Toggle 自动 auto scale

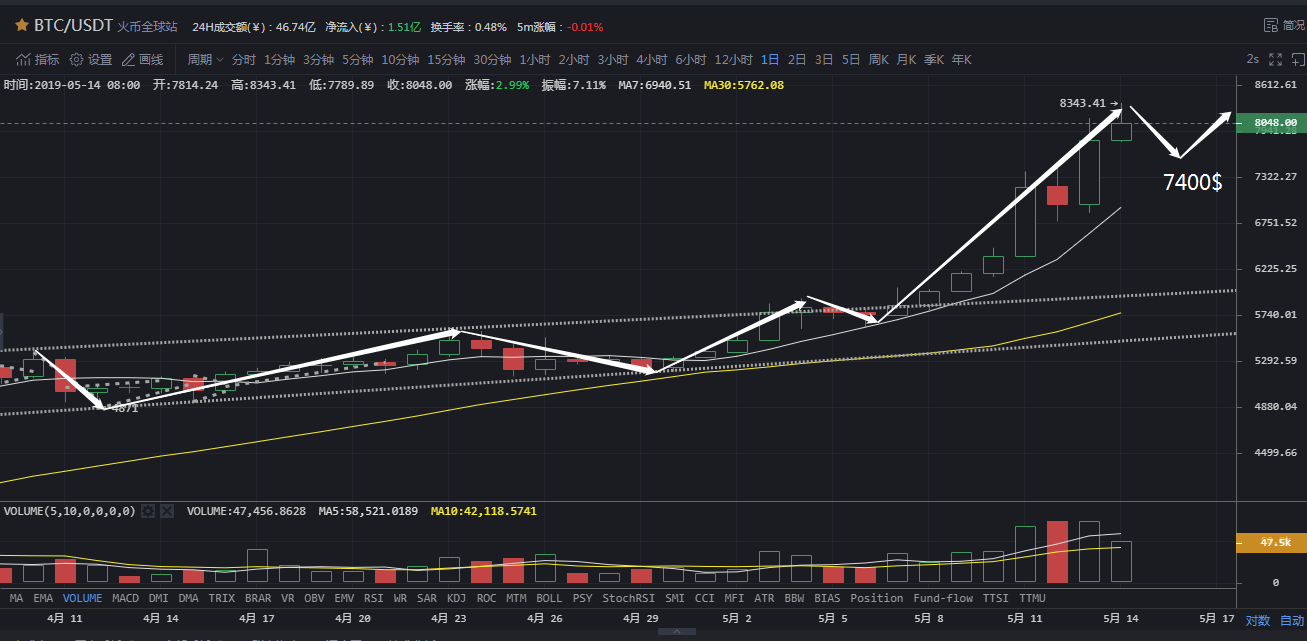[x=1291, y=620]
